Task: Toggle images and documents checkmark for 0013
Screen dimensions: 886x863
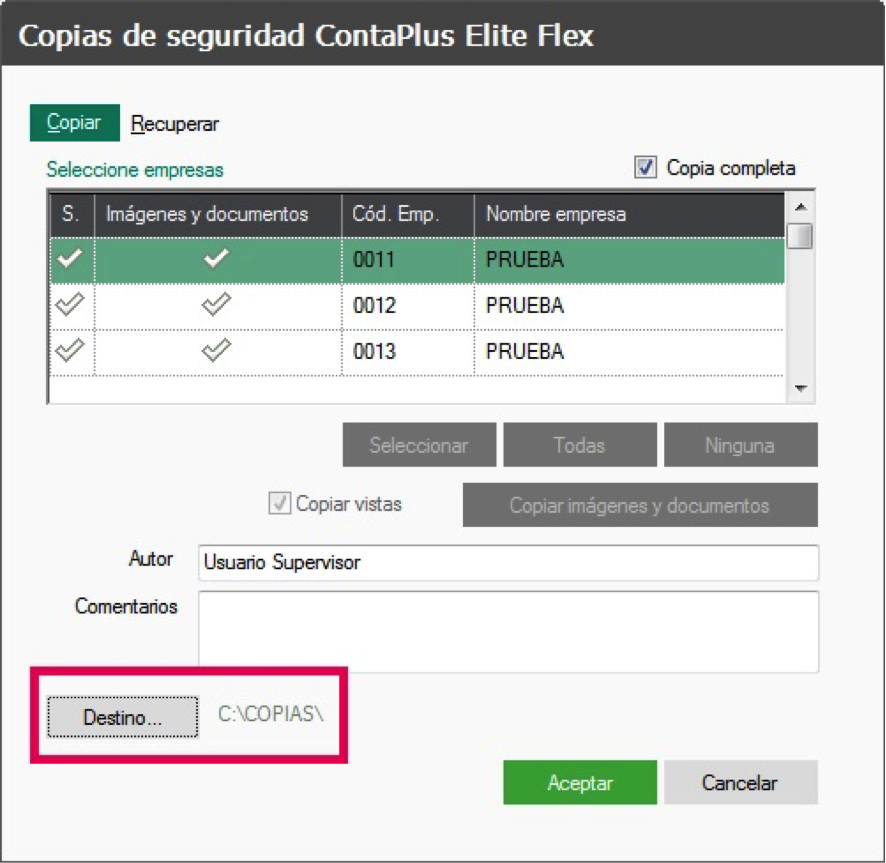Action: click(x=217, y=351)
